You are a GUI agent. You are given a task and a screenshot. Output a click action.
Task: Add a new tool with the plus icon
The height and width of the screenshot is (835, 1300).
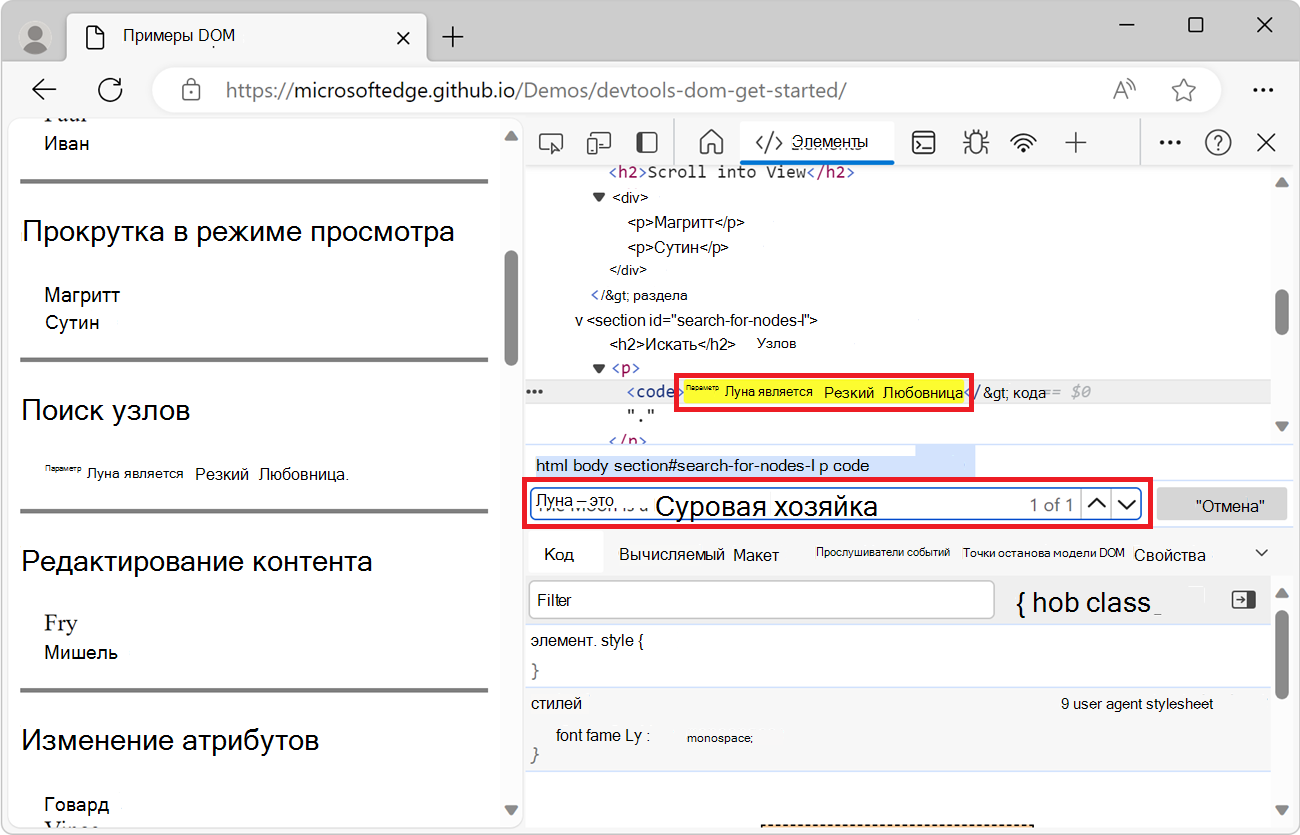tap(1075, 142)
